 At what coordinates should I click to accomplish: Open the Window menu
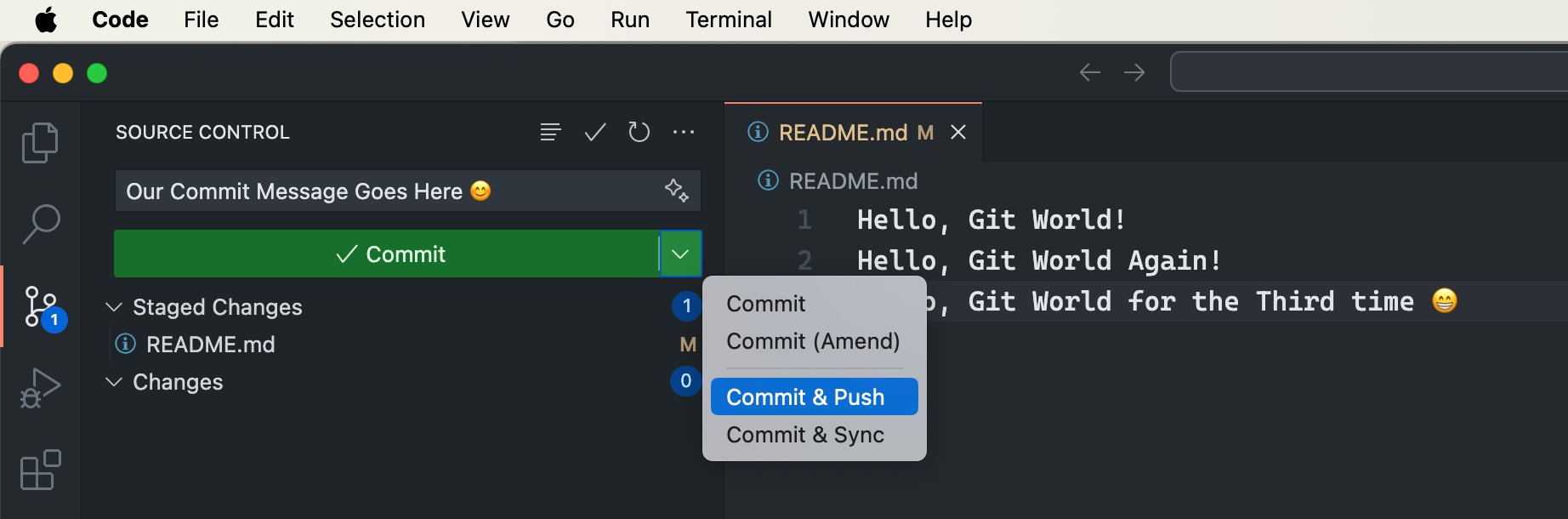pos(849,20)
